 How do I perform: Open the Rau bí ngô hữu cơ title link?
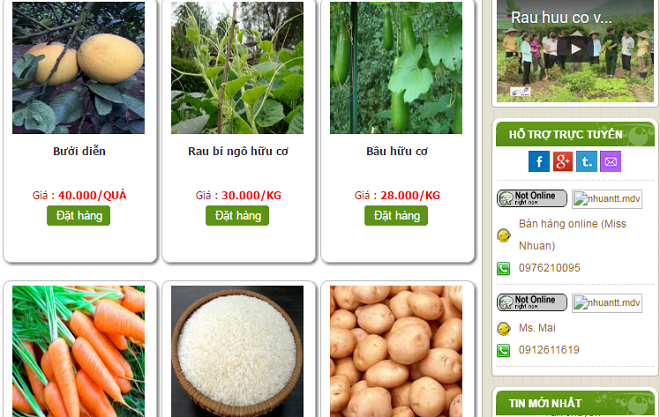pyautogui.click(x=238, y=151)
